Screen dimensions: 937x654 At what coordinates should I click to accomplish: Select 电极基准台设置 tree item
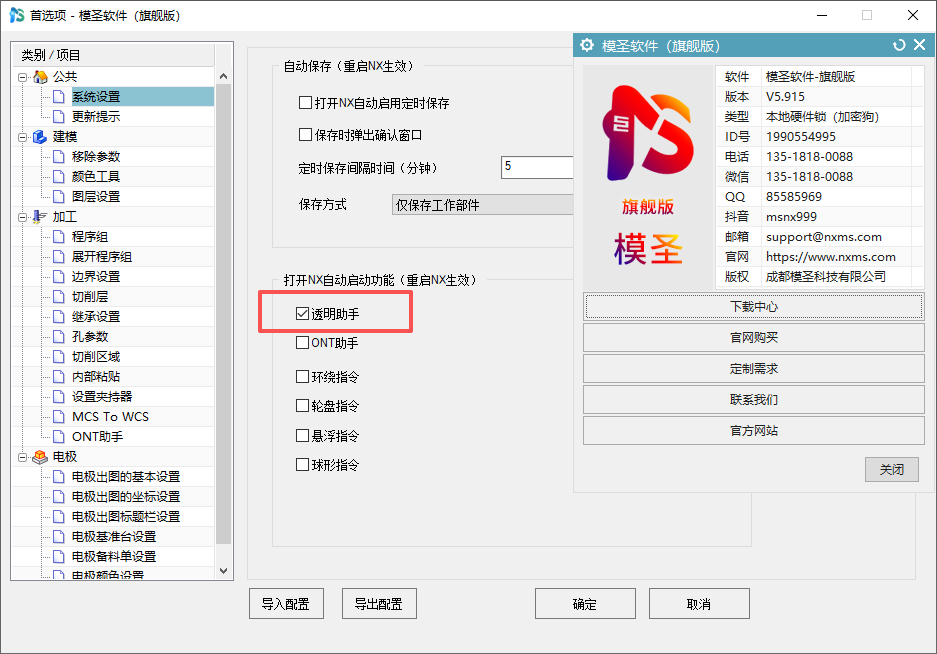click(x=114, y=537)
